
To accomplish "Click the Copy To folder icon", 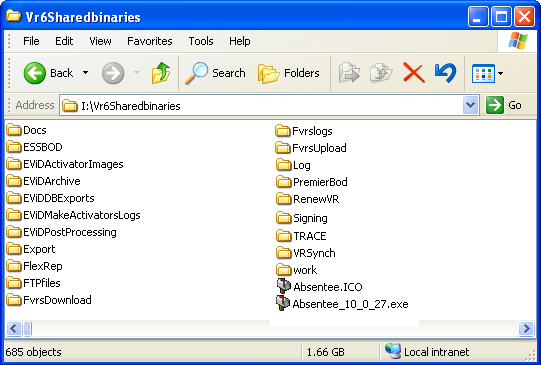I will pyautogui.click(x=381, y=73).
